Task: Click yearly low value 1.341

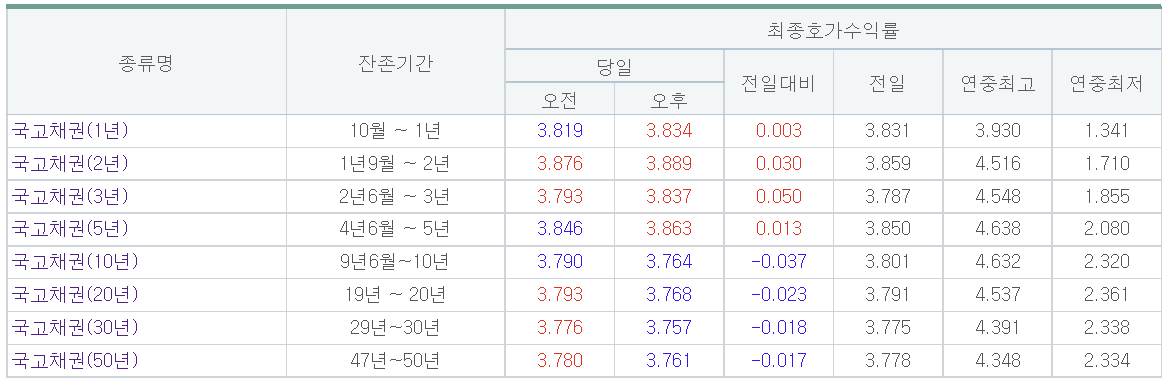Action: point(1106,131)
